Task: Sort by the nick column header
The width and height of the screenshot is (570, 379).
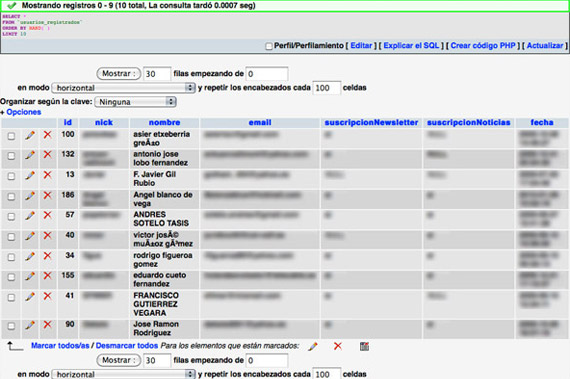Action: 104,122
